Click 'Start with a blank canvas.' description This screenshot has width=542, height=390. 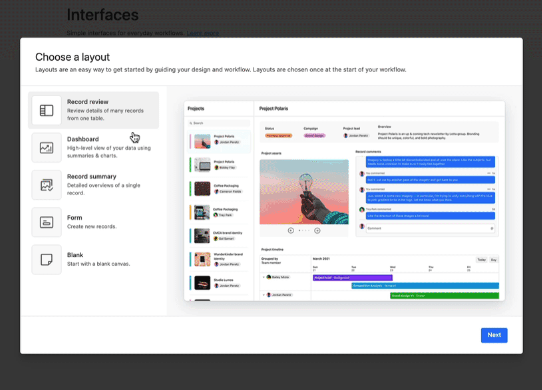[x=99, y=264]
